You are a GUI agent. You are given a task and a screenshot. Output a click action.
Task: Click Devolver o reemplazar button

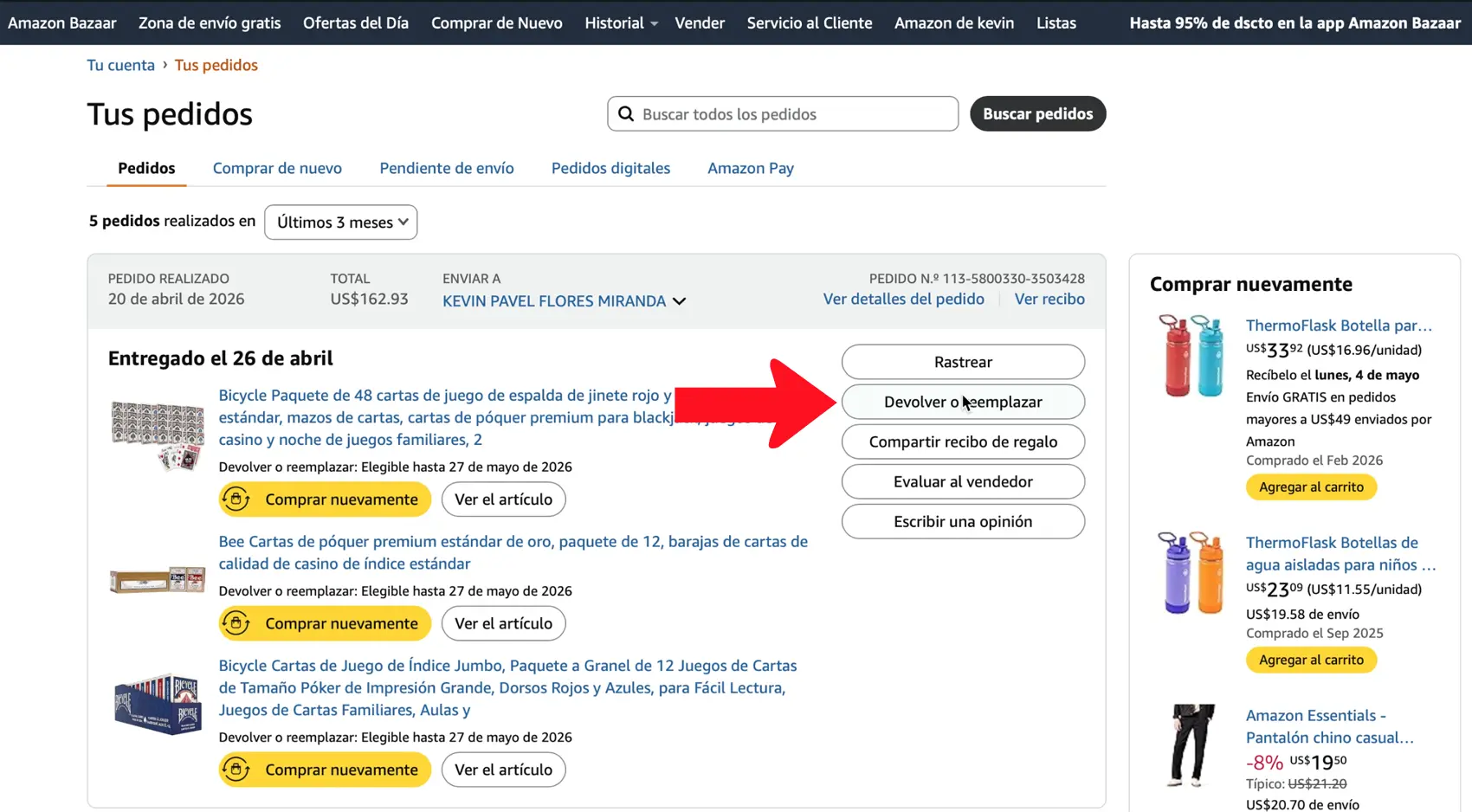[963, 402]
